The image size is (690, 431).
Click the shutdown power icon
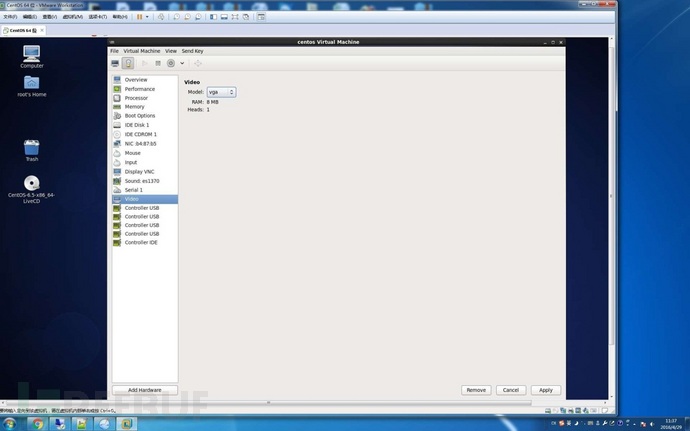(x=171, y=63)
